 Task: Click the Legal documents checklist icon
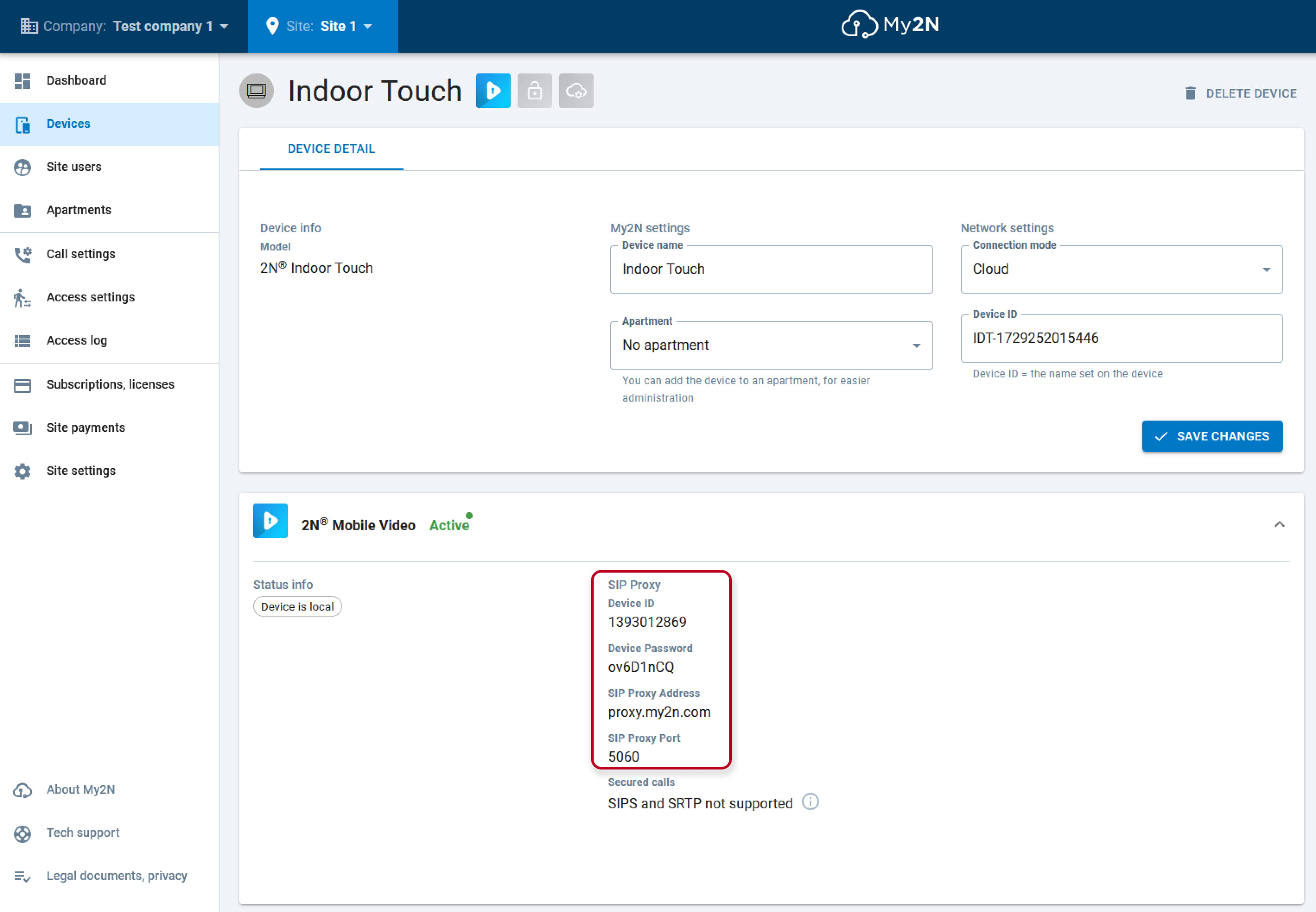pyautogui.click(x=22, y=876)
